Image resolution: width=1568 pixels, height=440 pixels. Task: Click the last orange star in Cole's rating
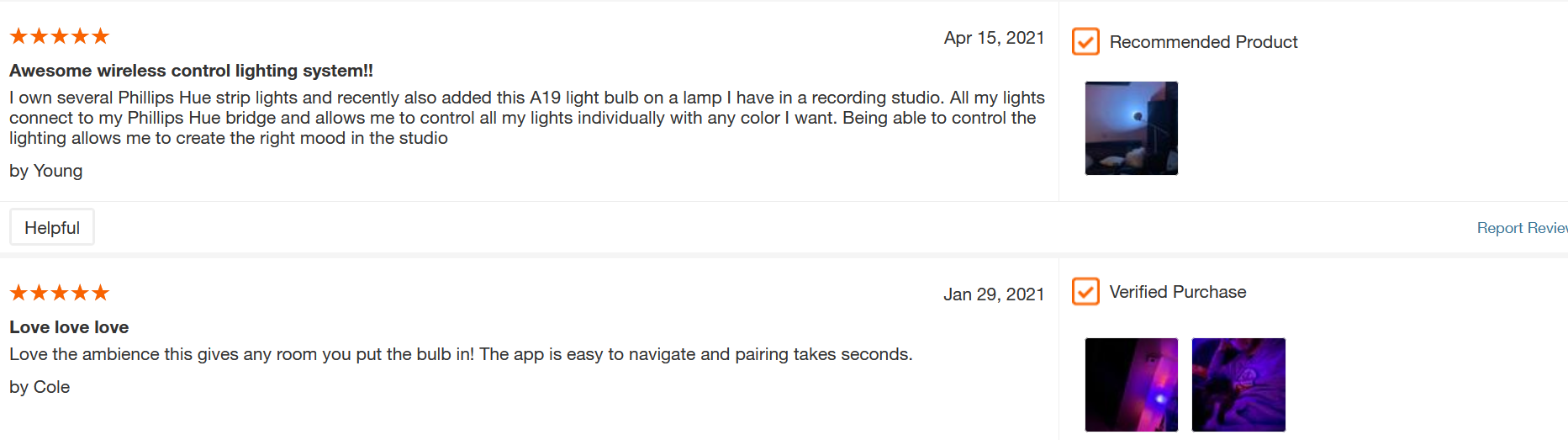pos(101,293)
